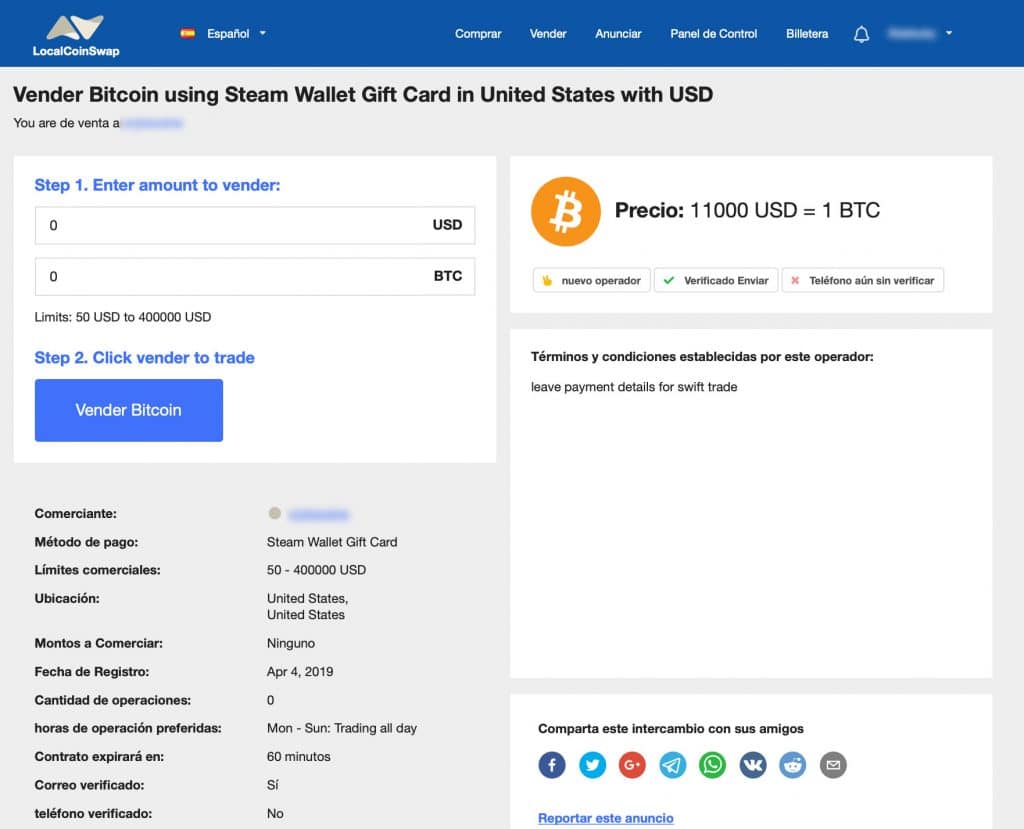The image size is (1024, 829).
Task: Share trade on Google Plus
Action: 632,765
